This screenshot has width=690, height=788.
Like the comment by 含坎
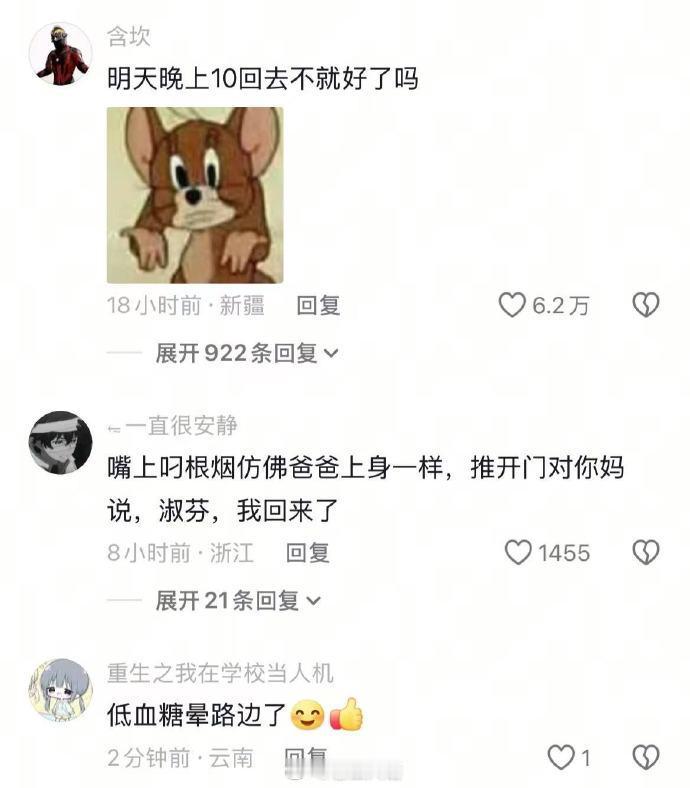point(512,305)
